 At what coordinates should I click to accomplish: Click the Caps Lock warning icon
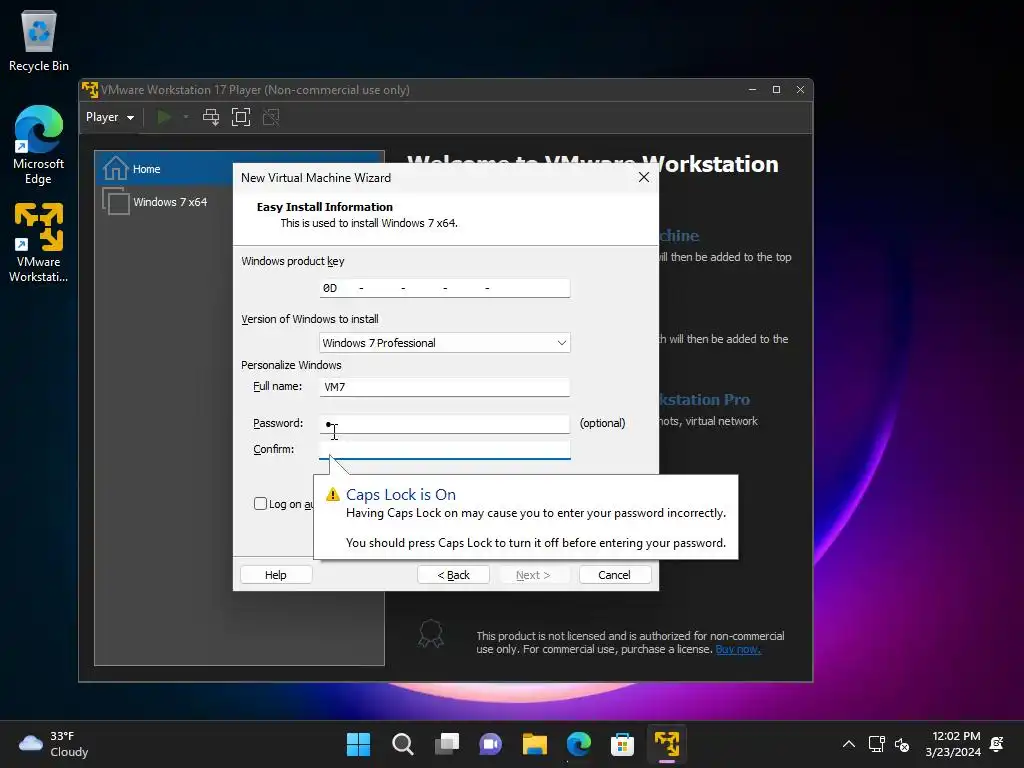[x=333, y=494]
